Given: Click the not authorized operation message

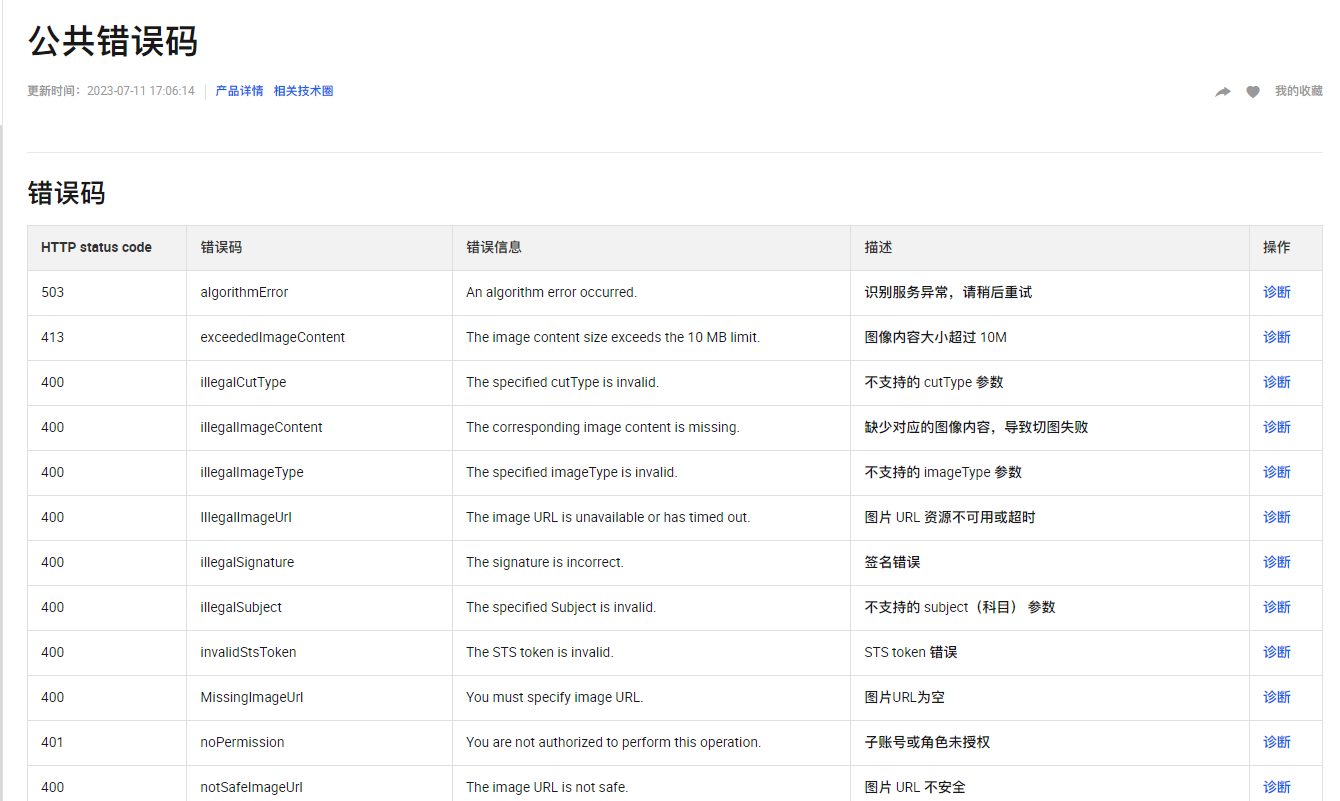Looking at the screenshot, I should coord(614,742).
